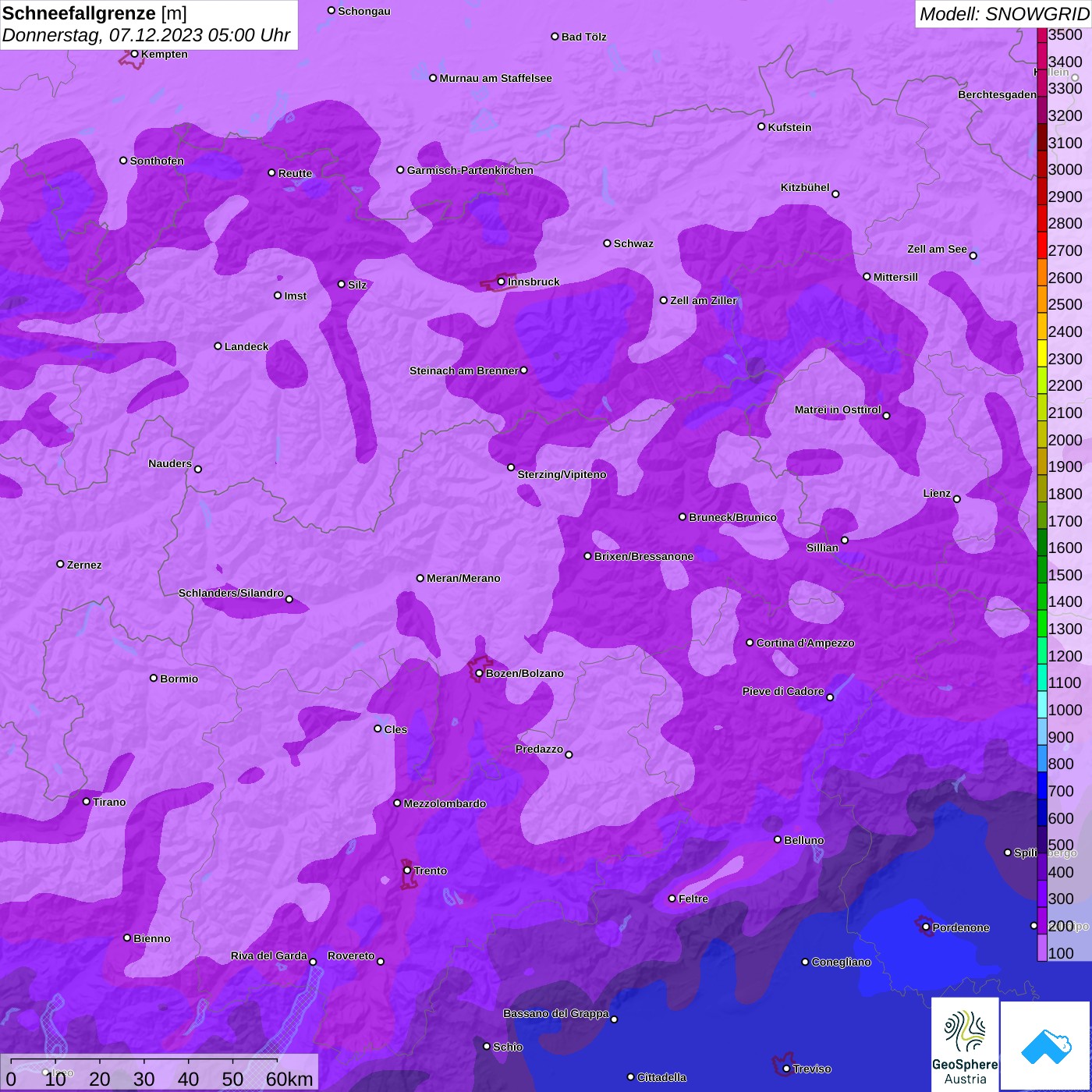
Task: Click the date Donnerstag, 07.12.2023 05:00 Uhr
Action: point(146,35)
